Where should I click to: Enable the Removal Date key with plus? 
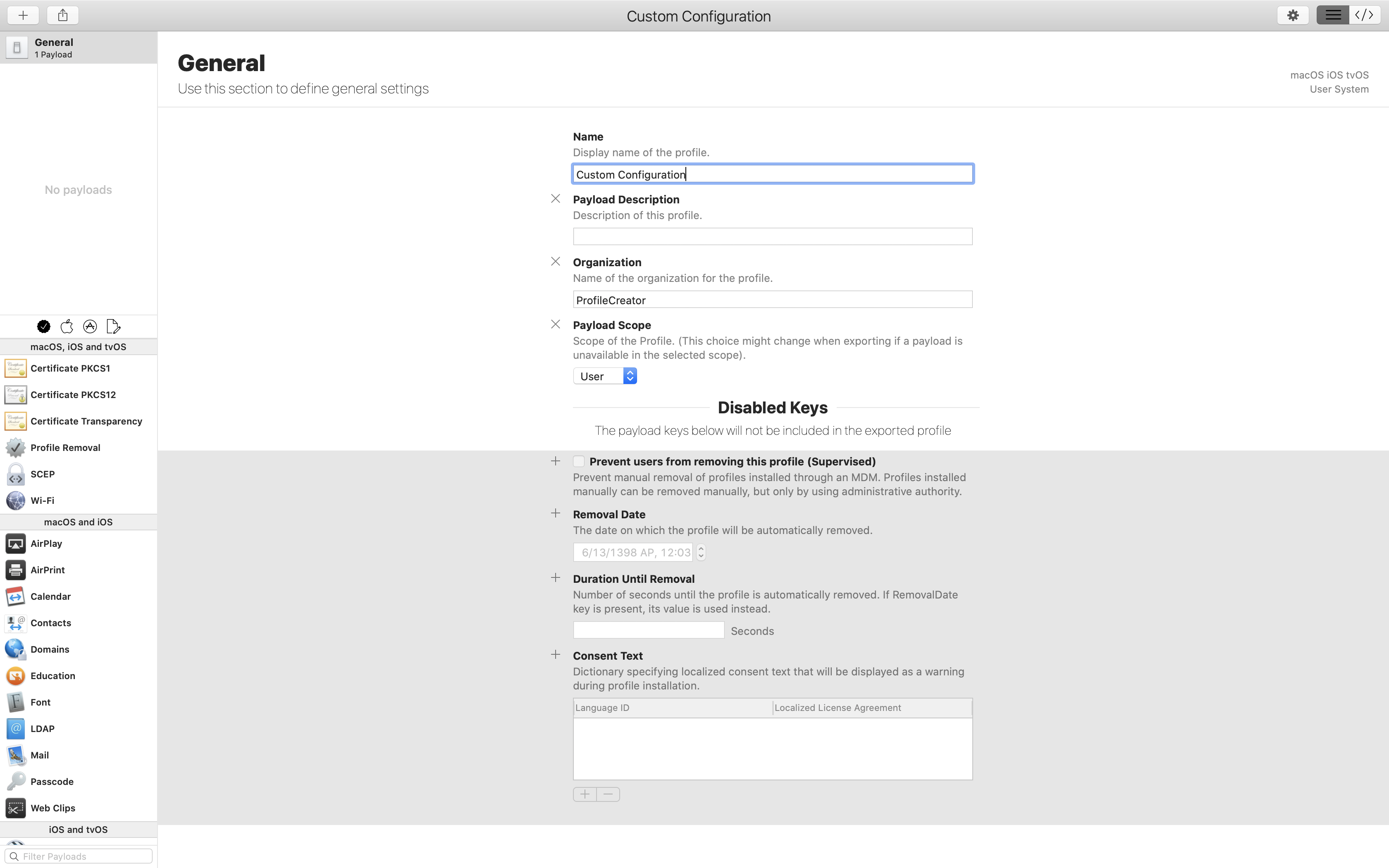(x=555, y=513)
